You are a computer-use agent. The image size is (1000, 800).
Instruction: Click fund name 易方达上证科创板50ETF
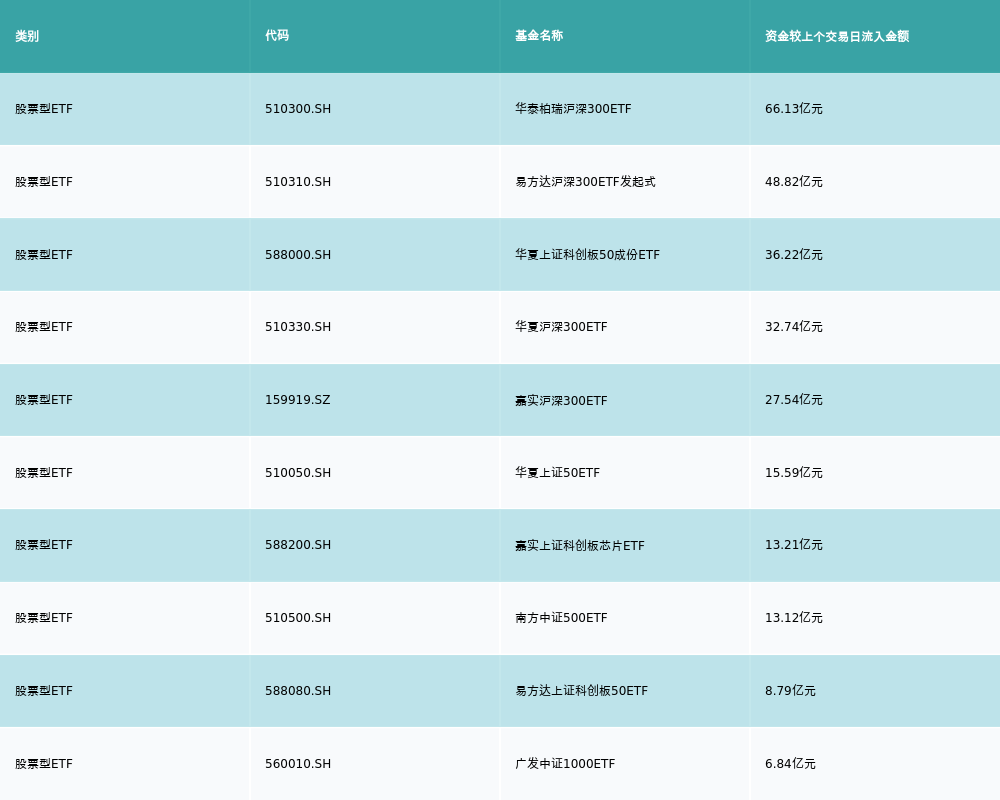(581, 691)
